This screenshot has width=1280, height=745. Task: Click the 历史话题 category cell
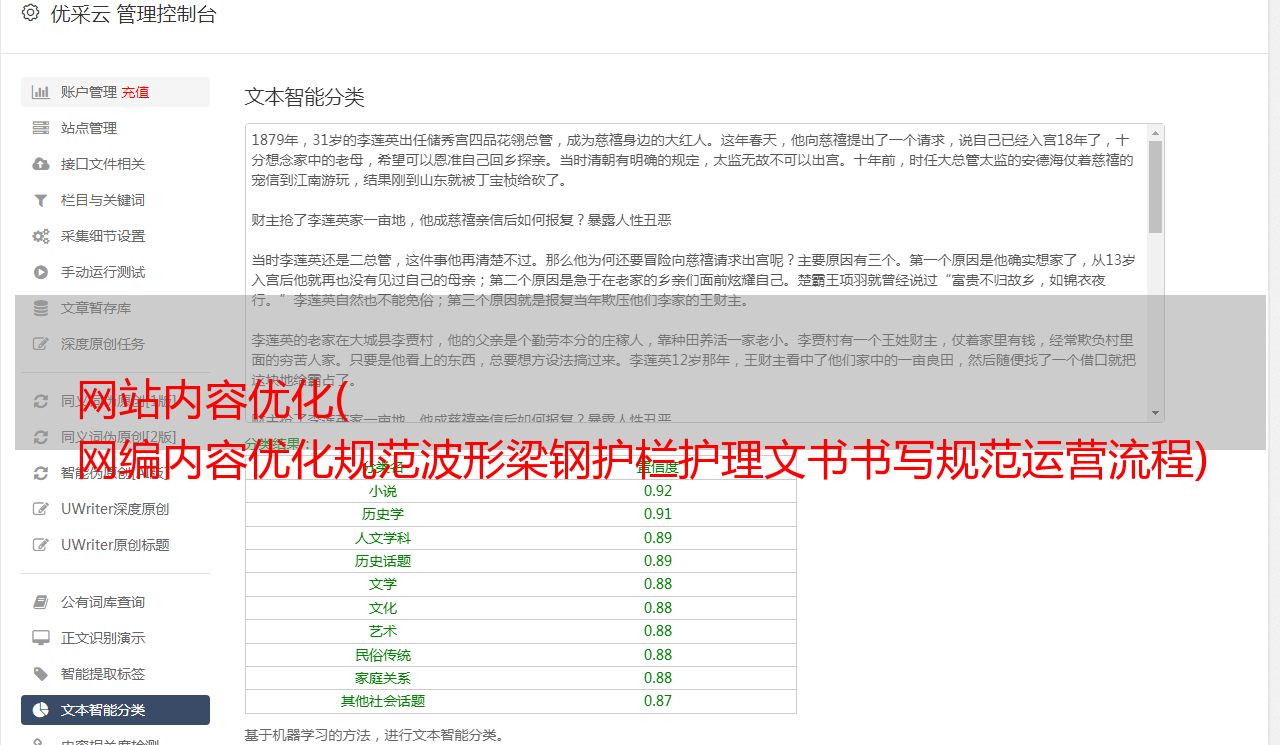tap(383, 561)
